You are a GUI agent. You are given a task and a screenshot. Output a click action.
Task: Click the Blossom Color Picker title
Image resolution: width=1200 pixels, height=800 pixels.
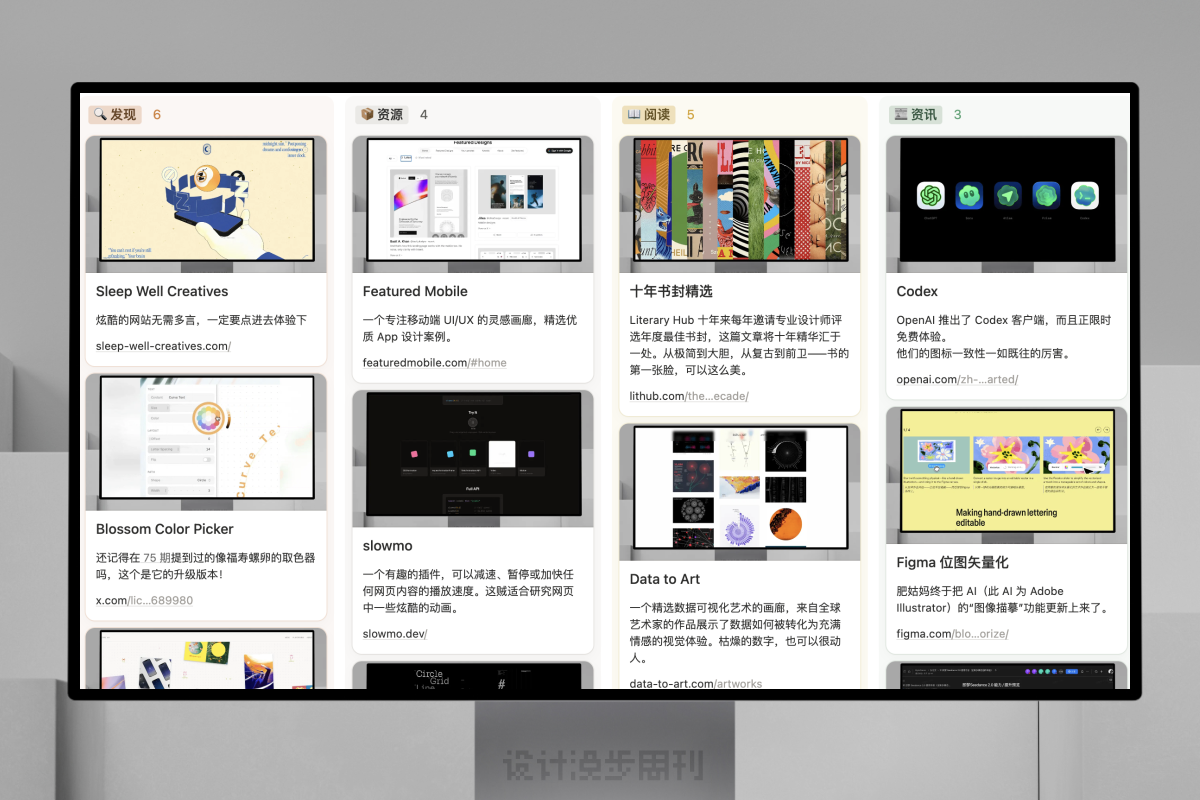pyautogui.click(x=165, y=529)
